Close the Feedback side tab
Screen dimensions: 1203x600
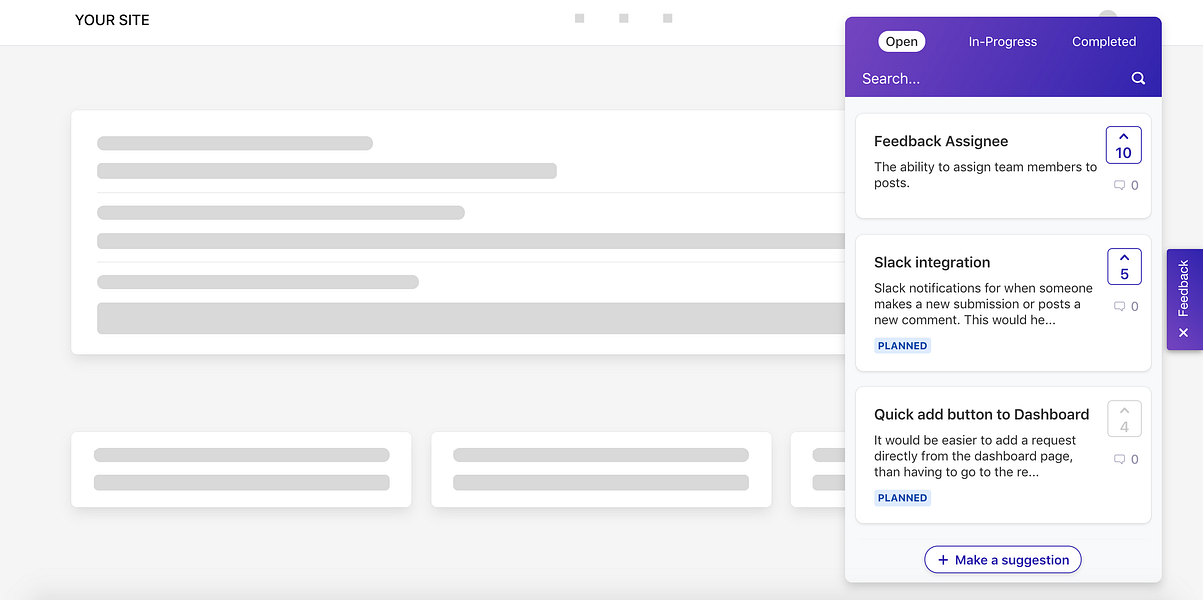(1184, 333)
